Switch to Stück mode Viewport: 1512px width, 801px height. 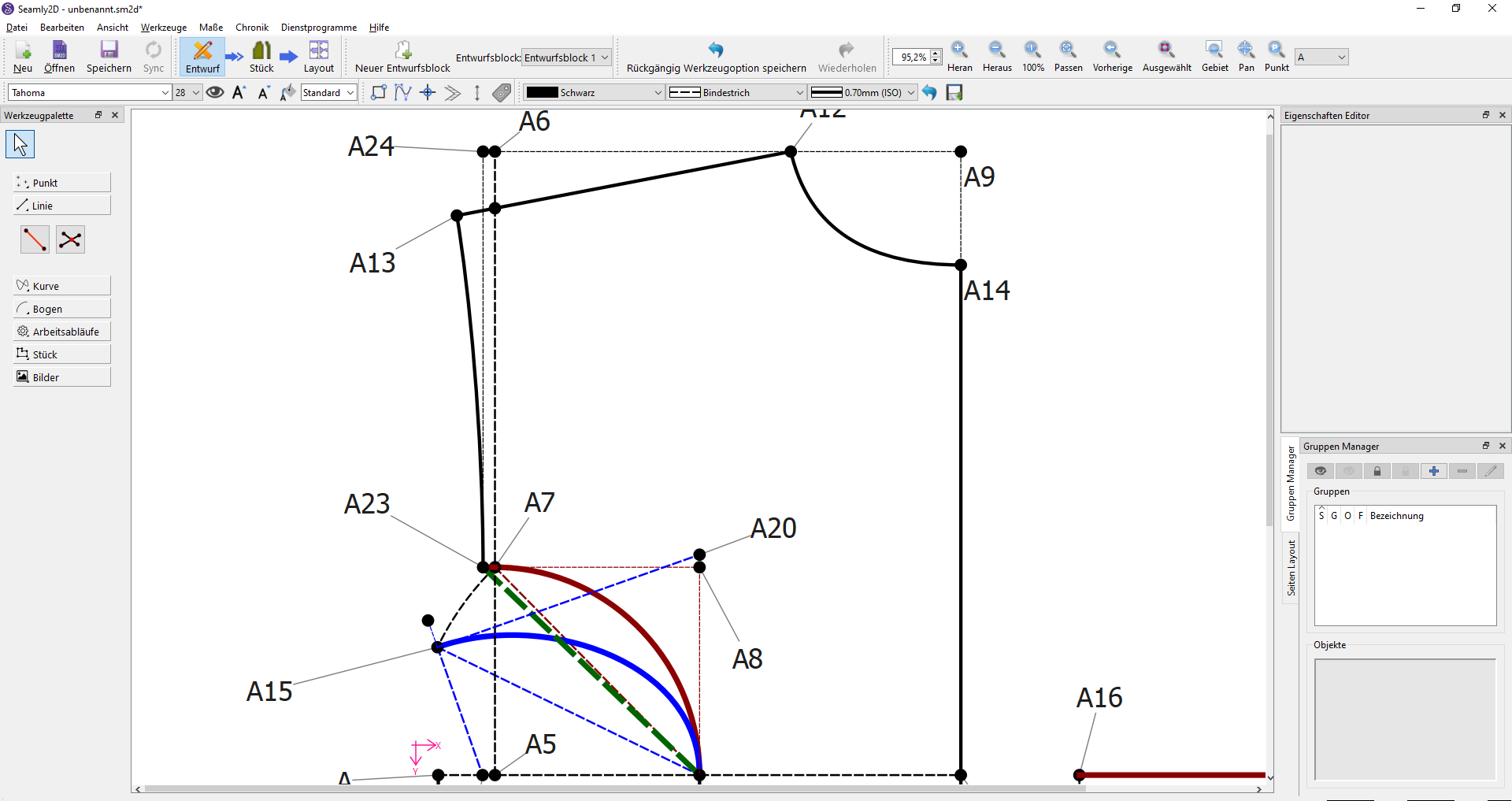click(x=261, y=57)
